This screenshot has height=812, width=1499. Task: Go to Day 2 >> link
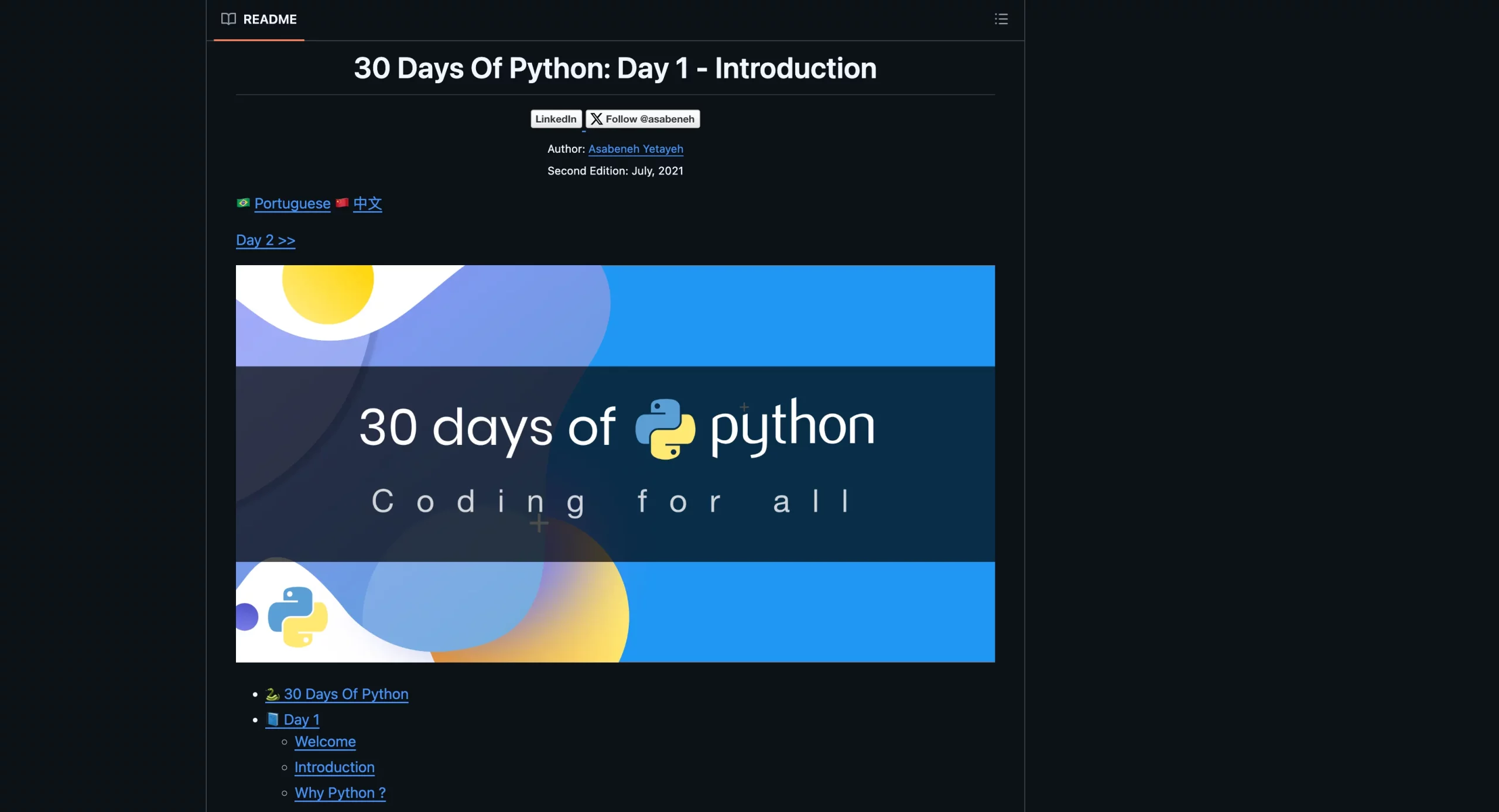265,240
